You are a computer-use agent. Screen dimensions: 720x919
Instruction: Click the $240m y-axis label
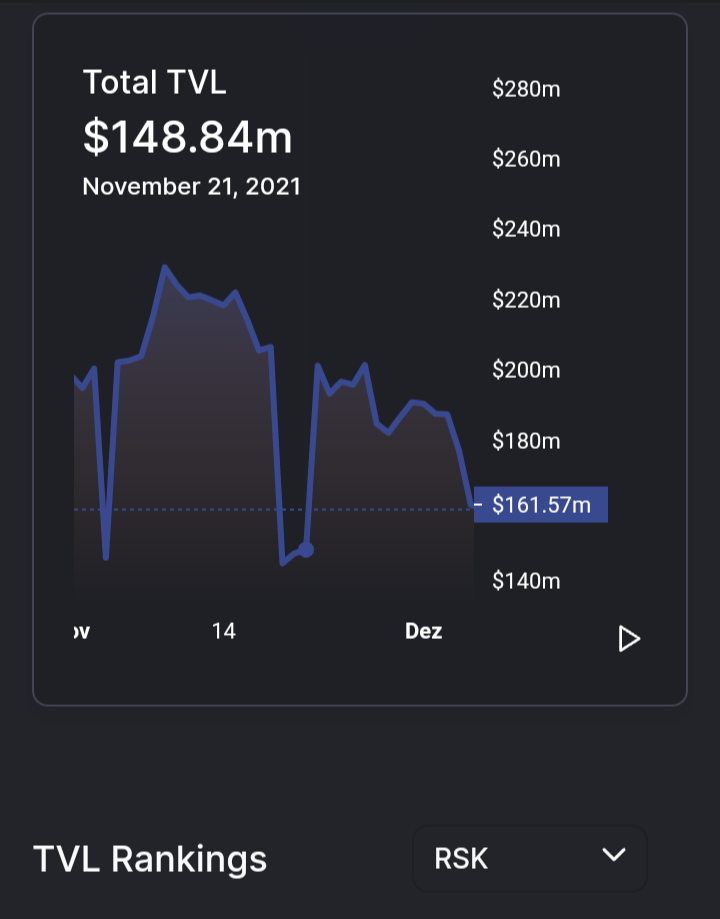[x=526, y=229]
